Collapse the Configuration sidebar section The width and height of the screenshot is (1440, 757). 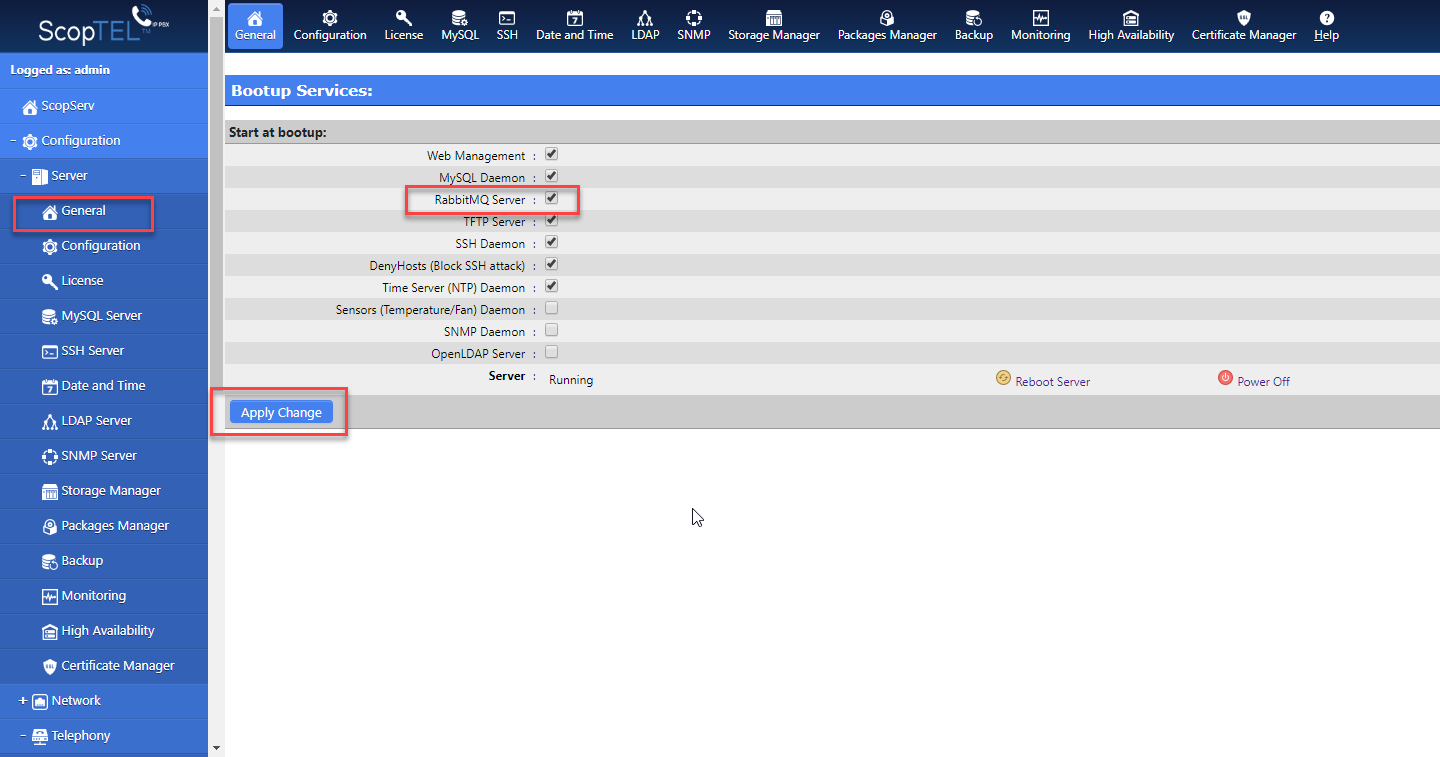coord(13,141)
